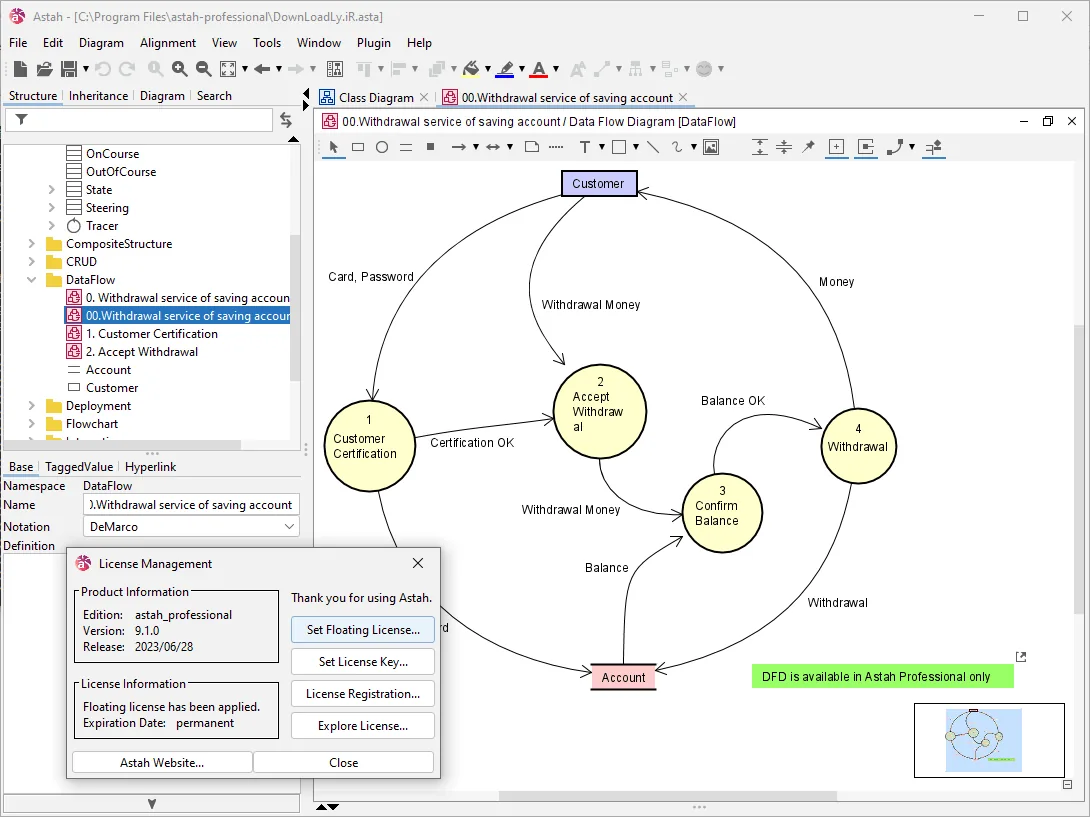Viewport: 1090px width, 817px height.
Task: Select 2. Accept Withdrawal tree item
Action: pyautogui.click(x=142, y=352)
